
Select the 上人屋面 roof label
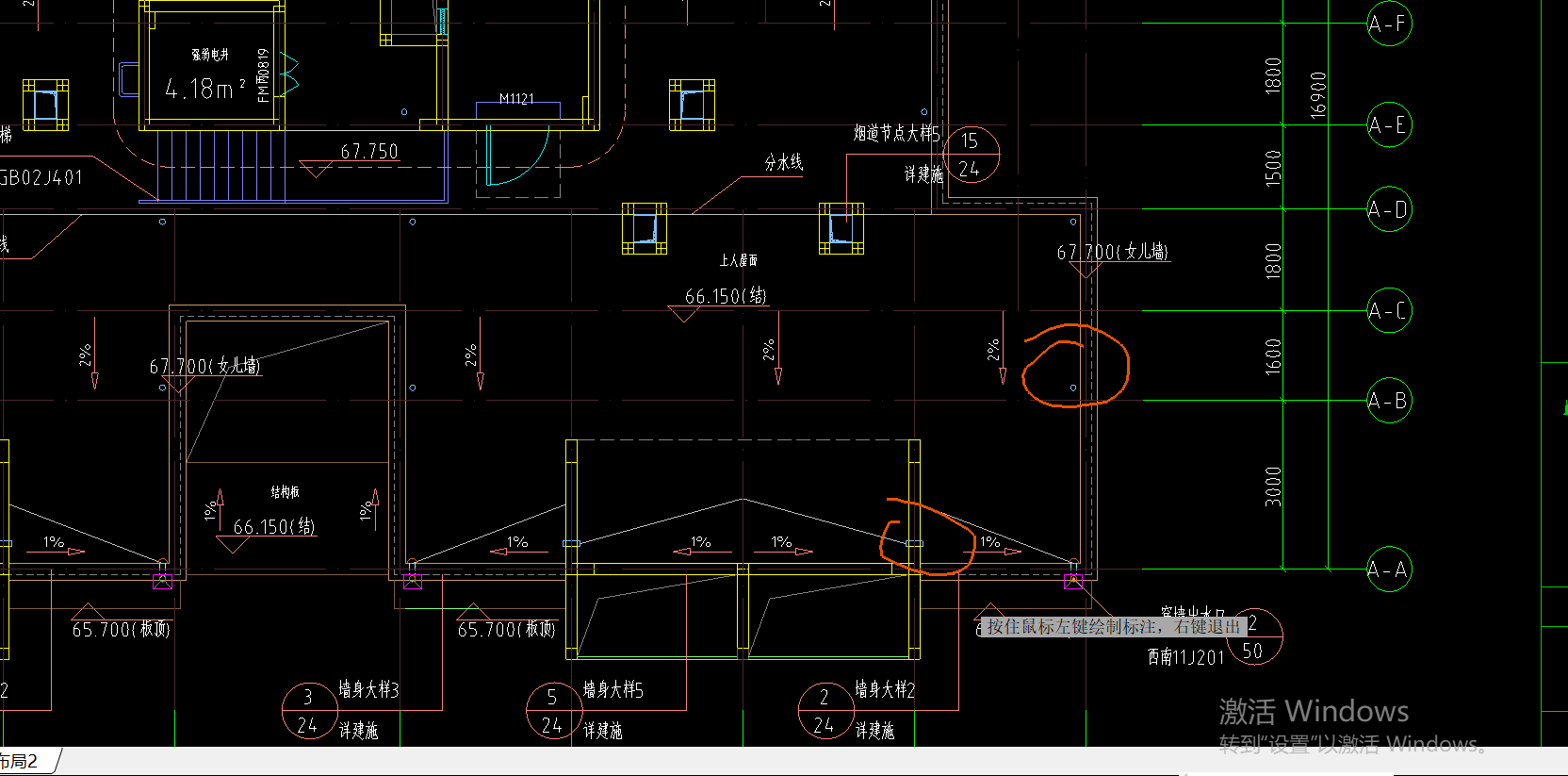[739, 260]
